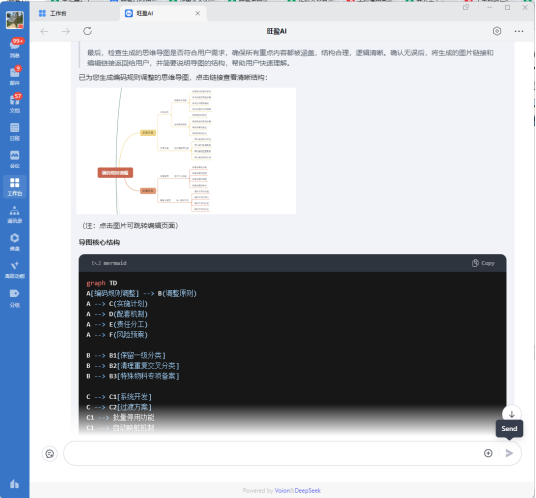The height and width of the screenshot is (498, 536).
Task: Open the messages icon with 99+ badge
Action: pyautogui.click(x=15, y=48)
